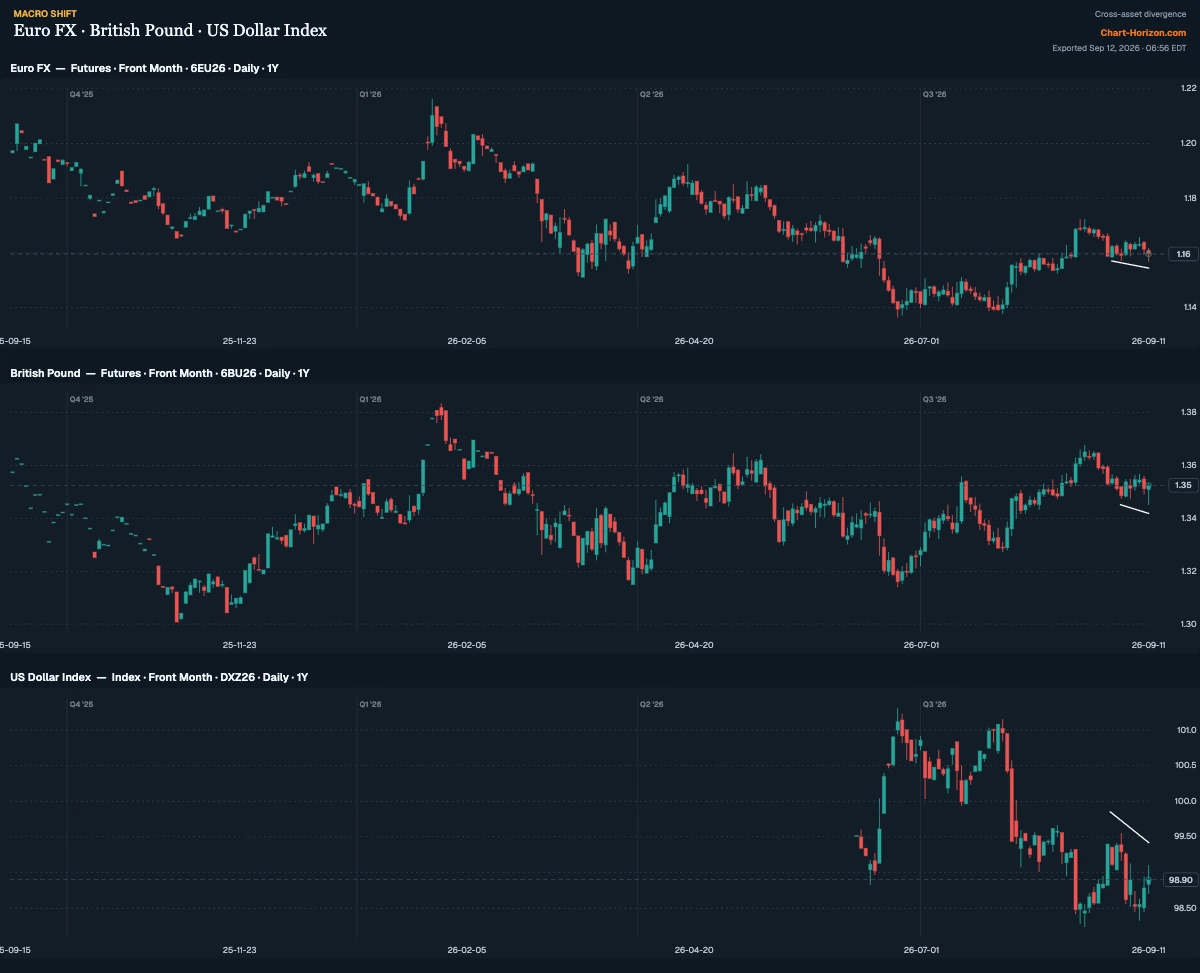The width and height of the screenshot is (1200, 973).
Task: Click Q4 '25 marker in British Pound panel
Action: tap(81, 399)
